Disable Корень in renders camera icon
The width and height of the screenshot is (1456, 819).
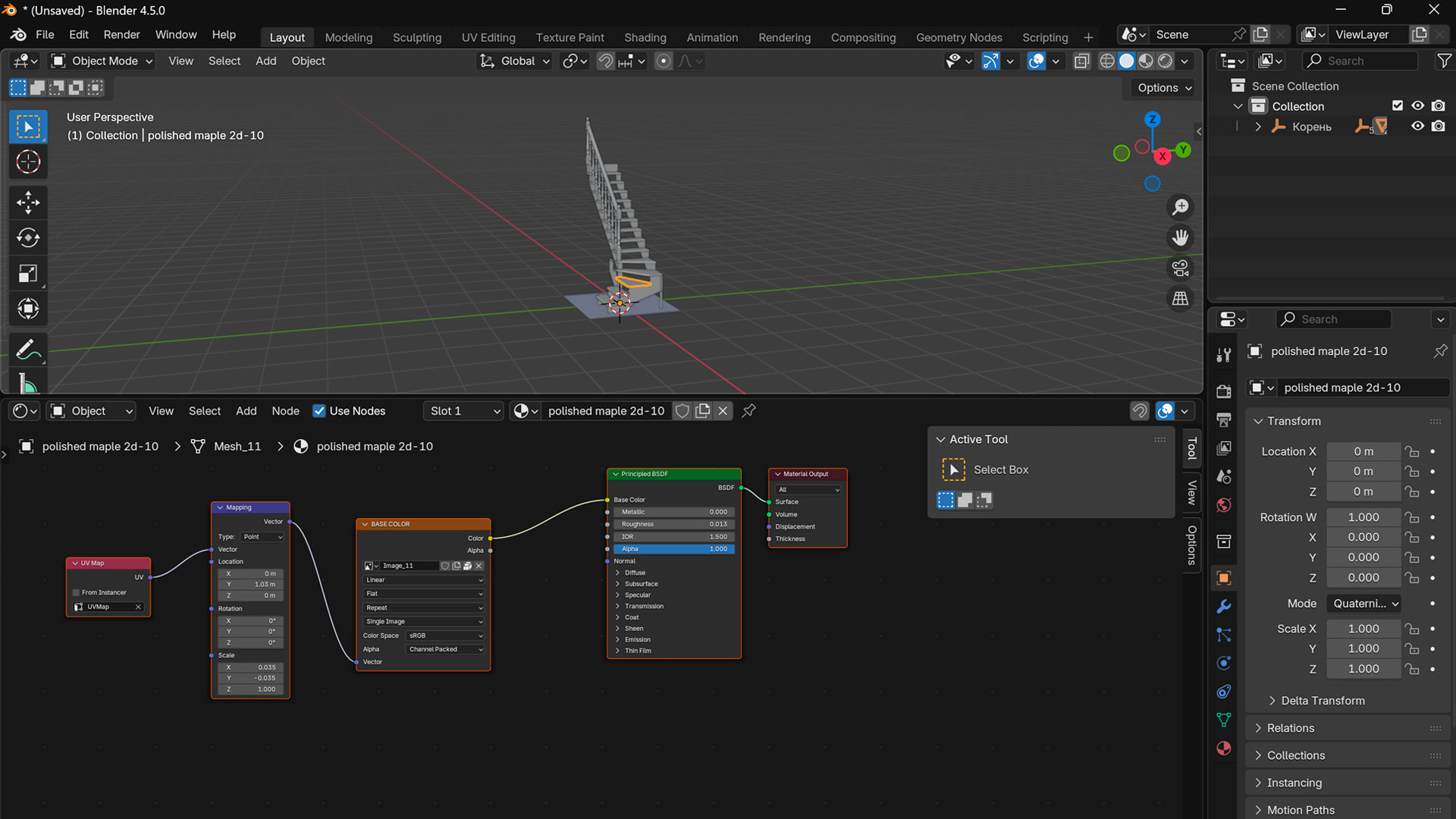(x=1438, y=127)
